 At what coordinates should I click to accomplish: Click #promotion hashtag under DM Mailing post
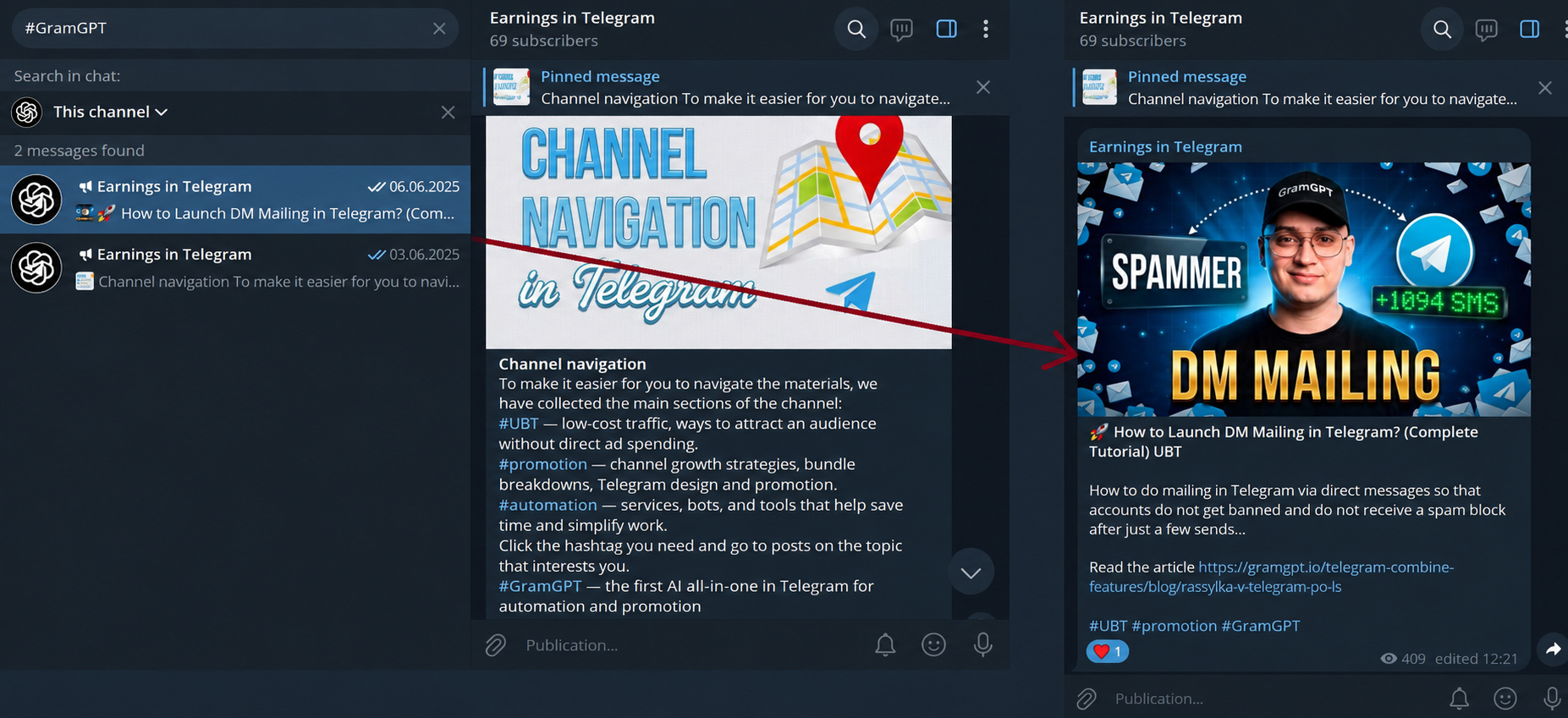pos(1175,626)
